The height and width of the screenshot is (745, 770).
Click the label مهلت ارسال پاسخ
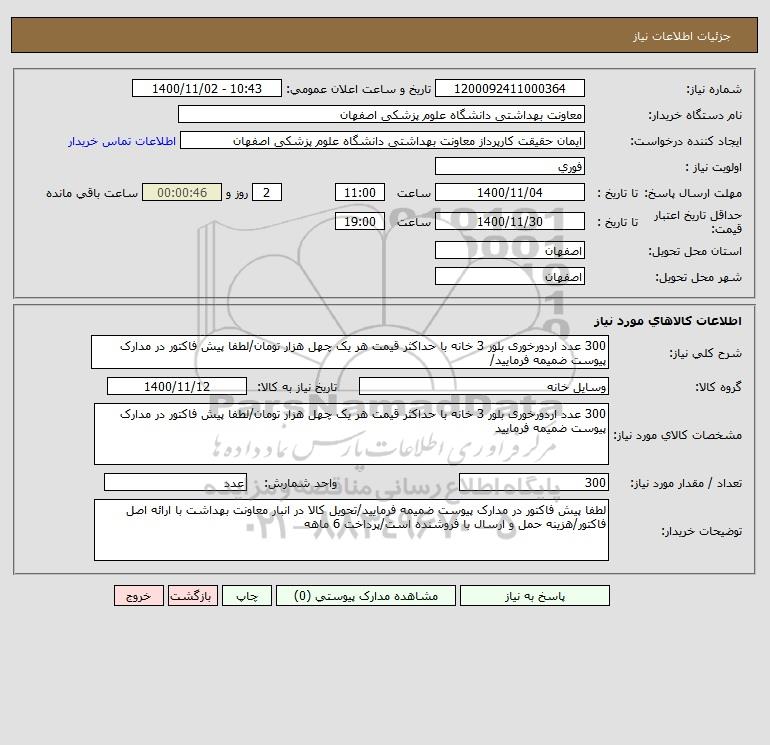pos(692,193)
